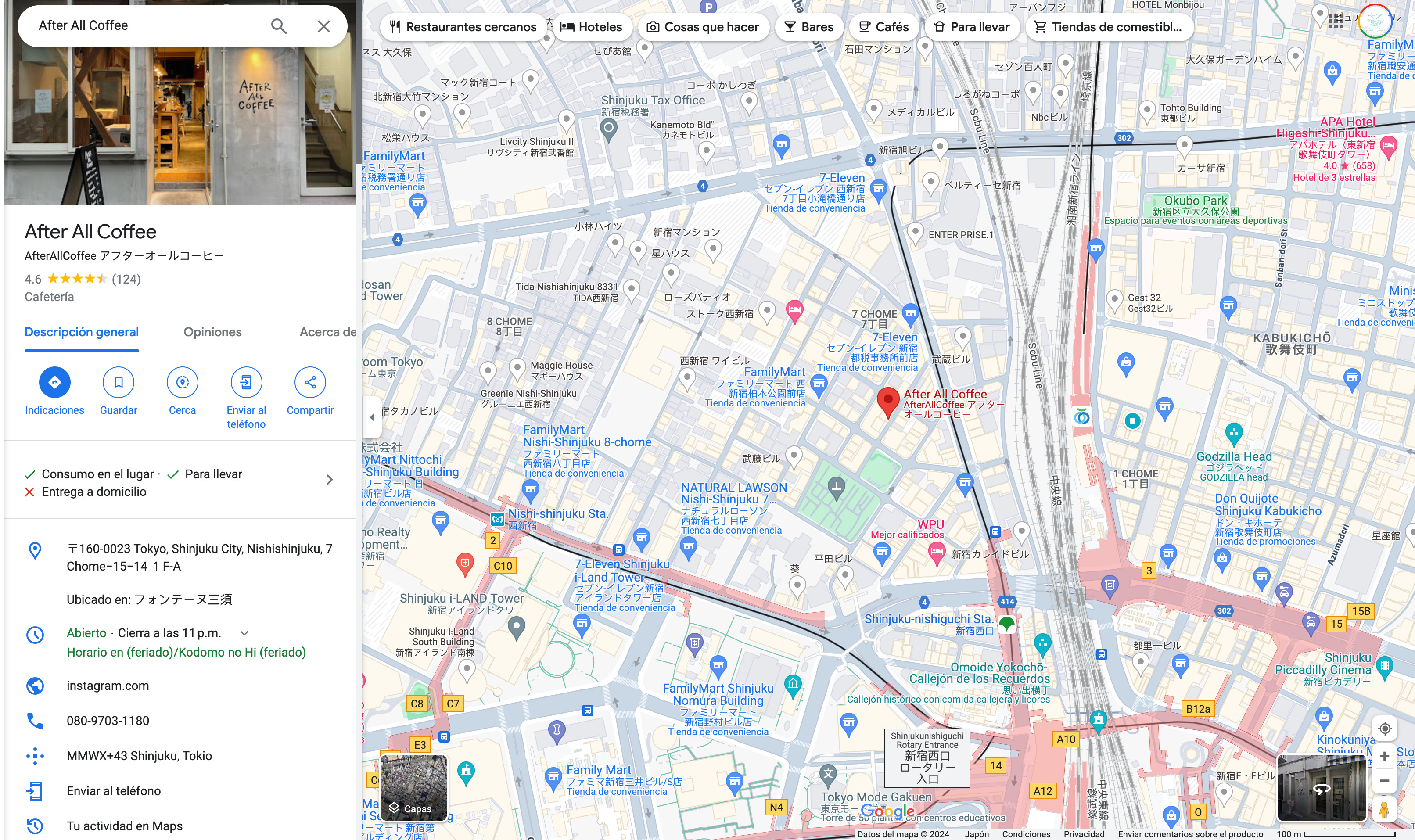The image size is (1415, 840).
Task: Click the Enviar al teléfono round icon
Action: (246, 382)
